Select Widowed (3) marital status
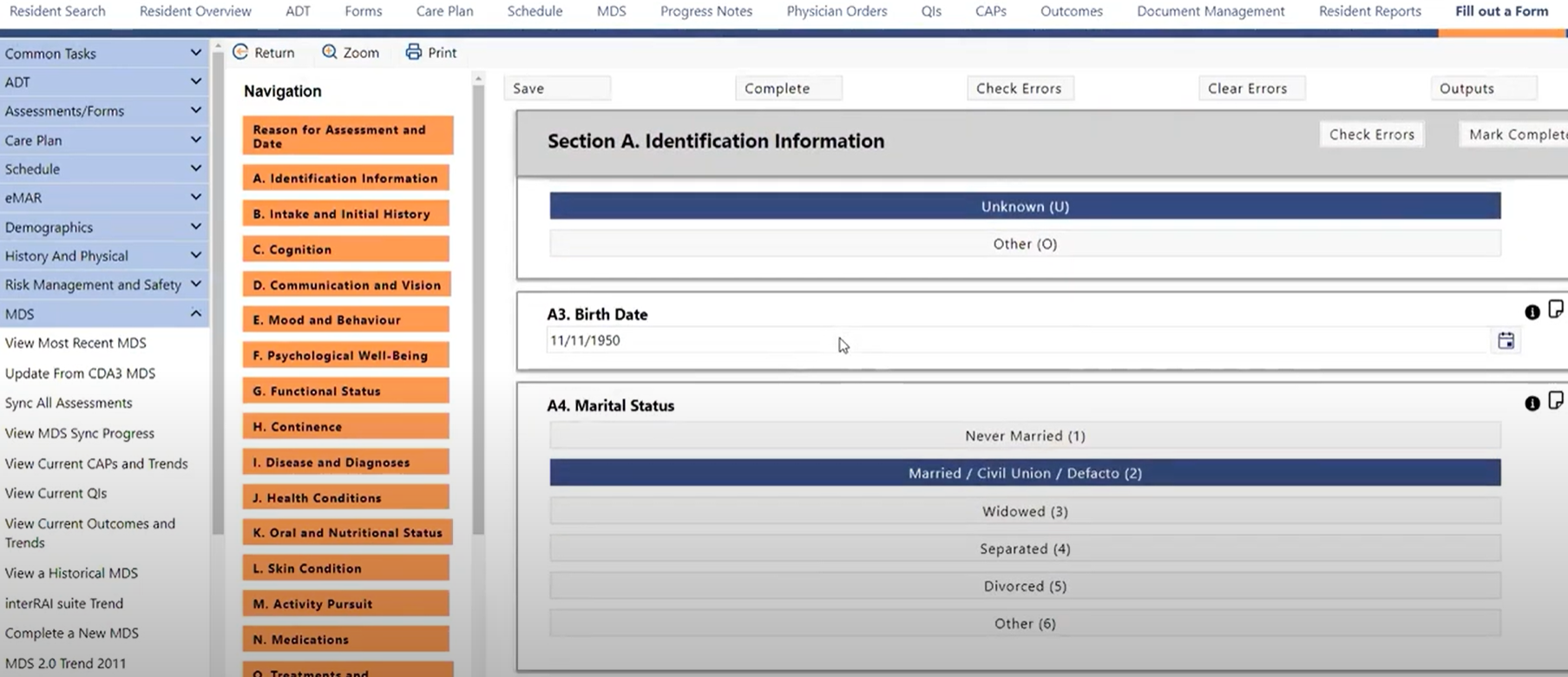Screen dimensions: 1568x677 pyautogui.click(x=1024, y=511)
